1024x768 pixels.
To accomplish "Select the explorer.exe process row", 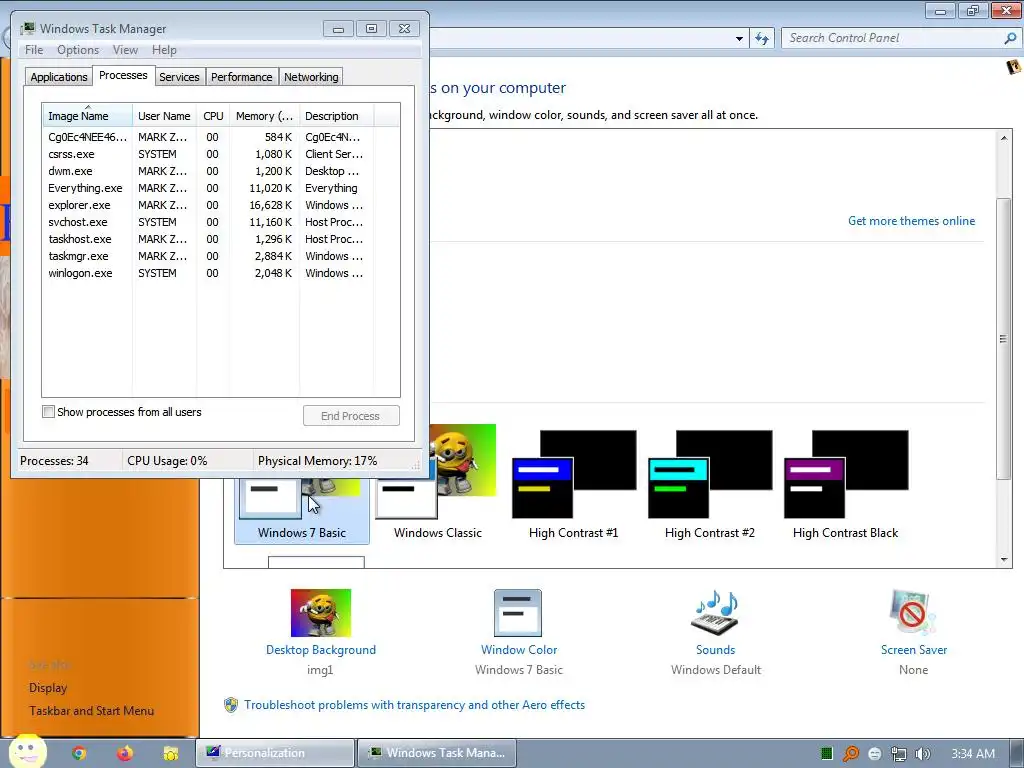I will [x=221, y=205].
